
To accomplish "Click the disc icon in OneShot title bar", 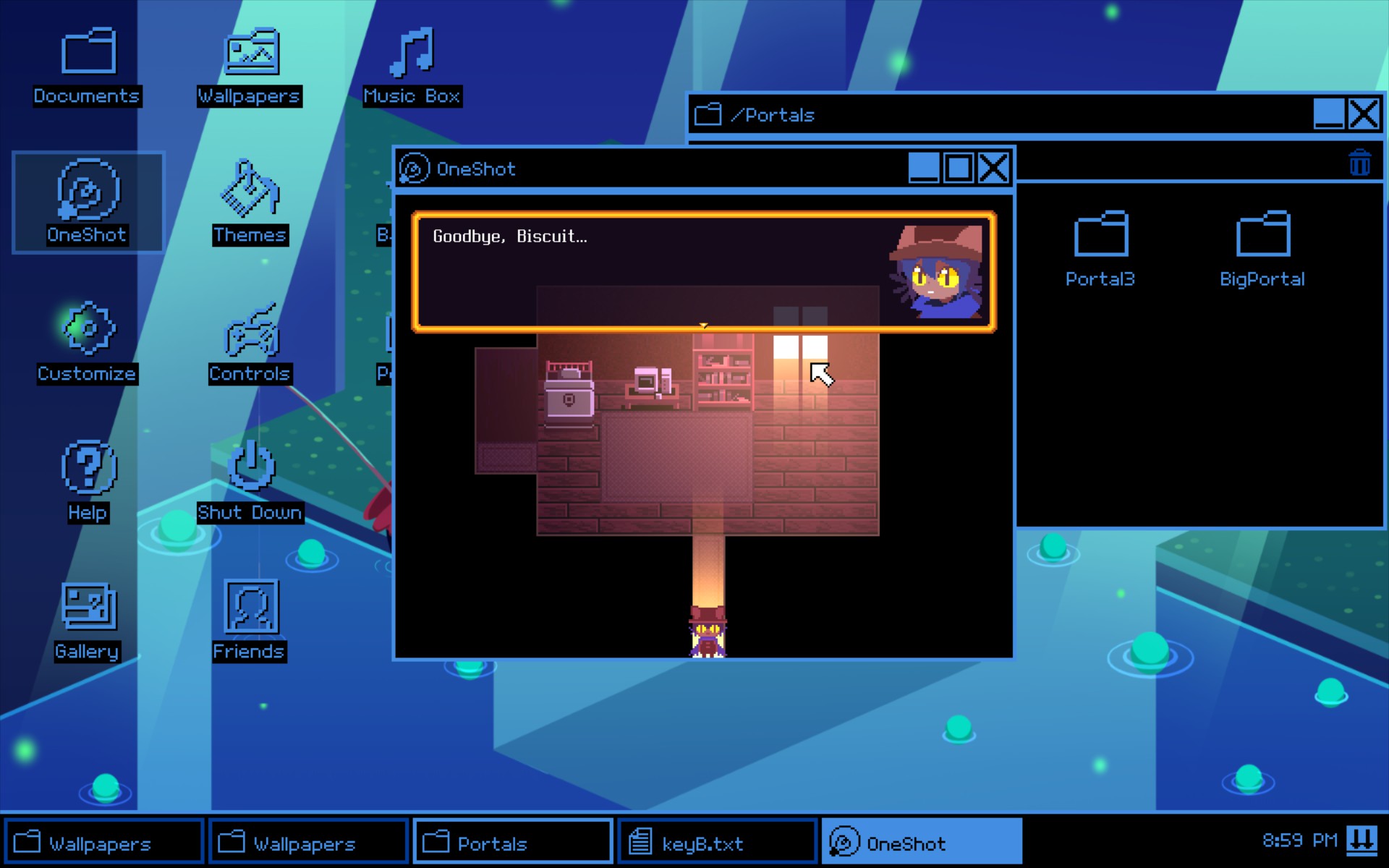I will (415, 169).
